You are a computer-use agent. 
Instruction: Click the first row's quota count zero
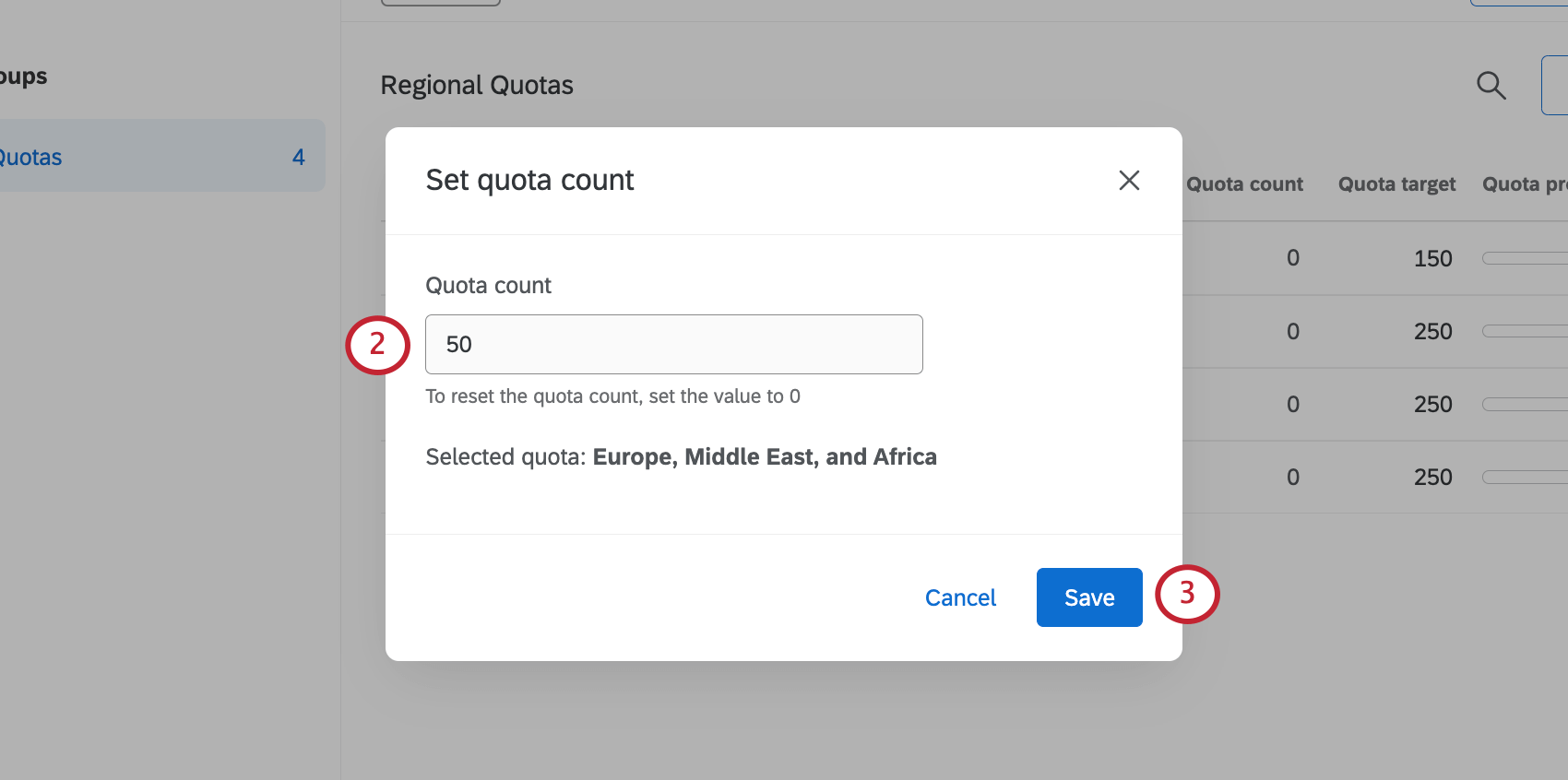coord(1293,258)
